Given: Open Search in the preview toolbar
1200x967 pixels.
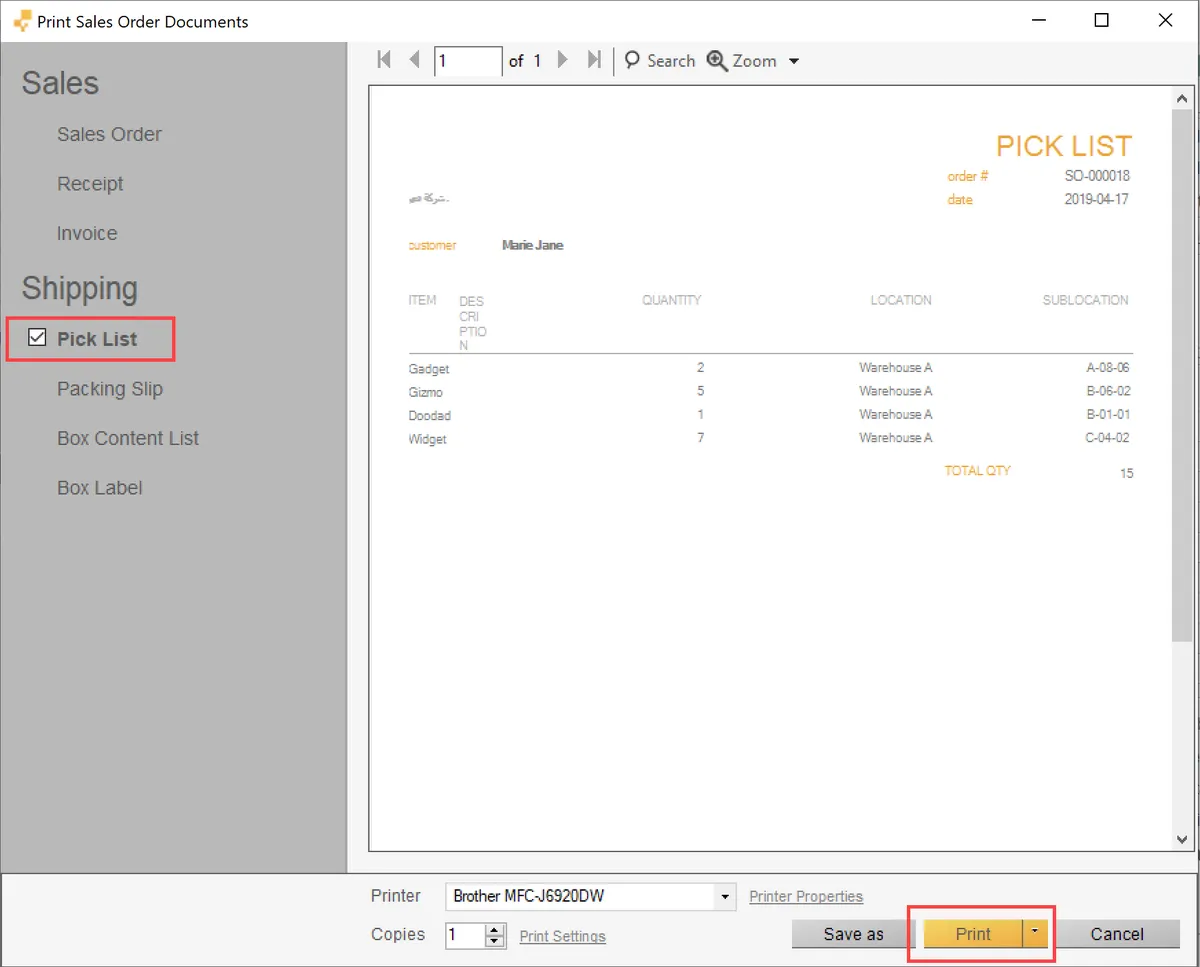Looking at the screenshot, I should [660, 61].
